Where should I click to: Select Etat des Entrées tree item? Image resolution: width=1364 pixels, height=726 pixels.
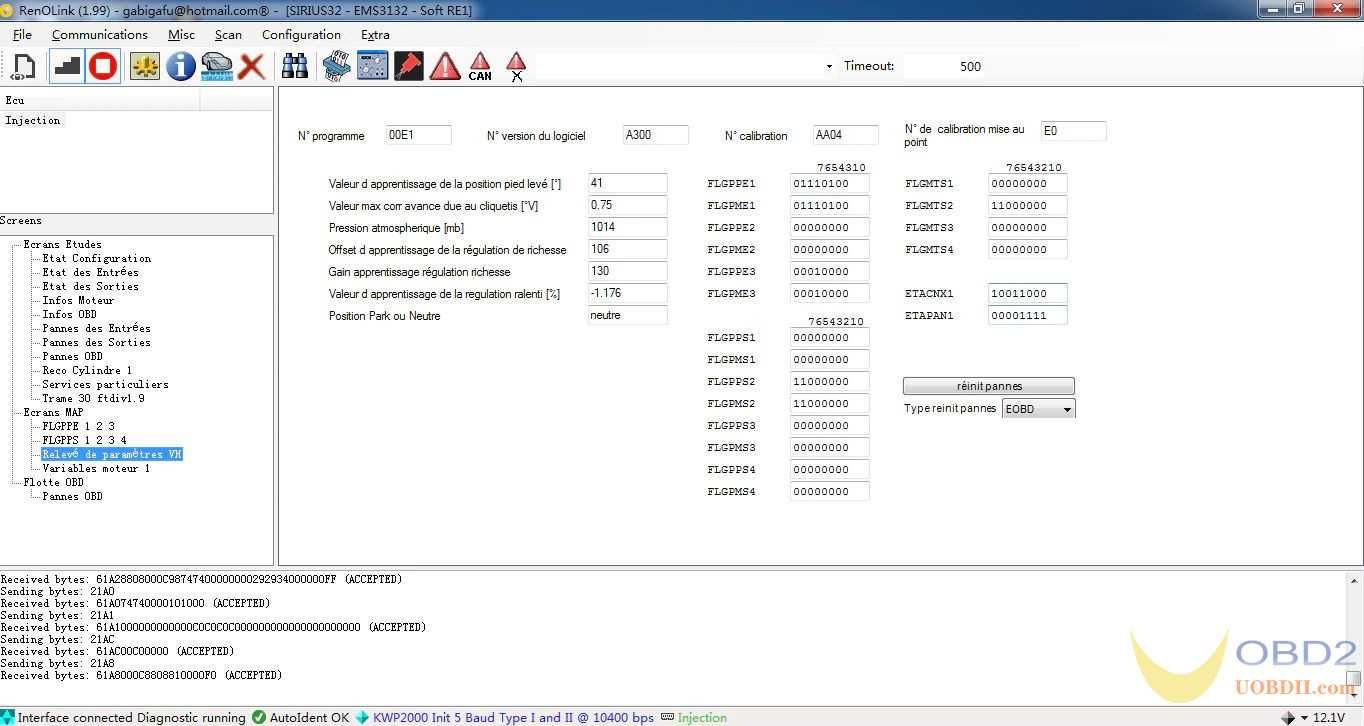(x=90, y=272)
